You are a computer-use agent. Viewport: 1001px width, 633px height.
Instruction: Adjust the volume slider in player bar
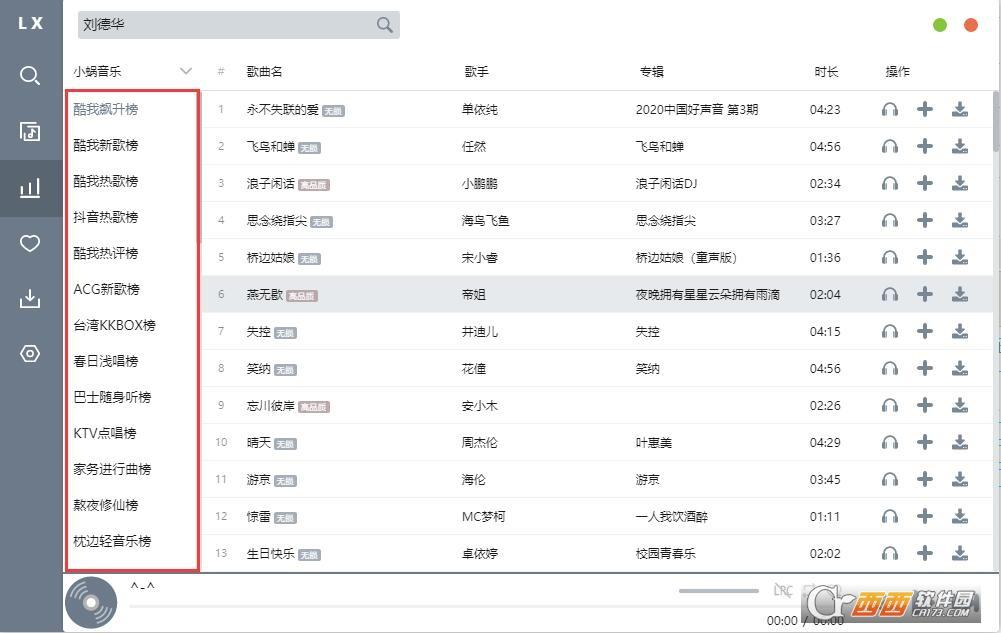tap(719, 591)
